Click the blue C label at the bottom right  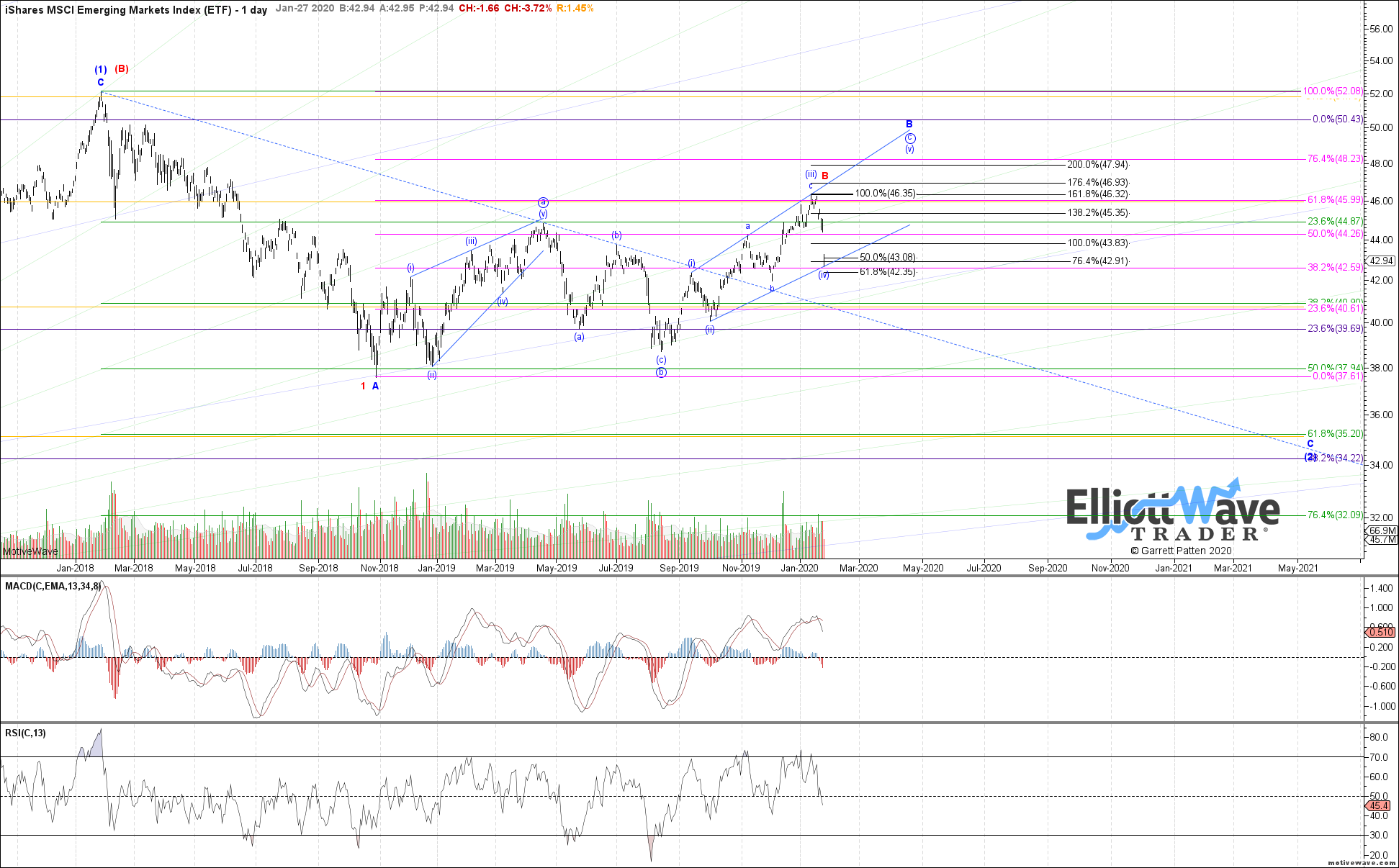[x=1310, y=444]
